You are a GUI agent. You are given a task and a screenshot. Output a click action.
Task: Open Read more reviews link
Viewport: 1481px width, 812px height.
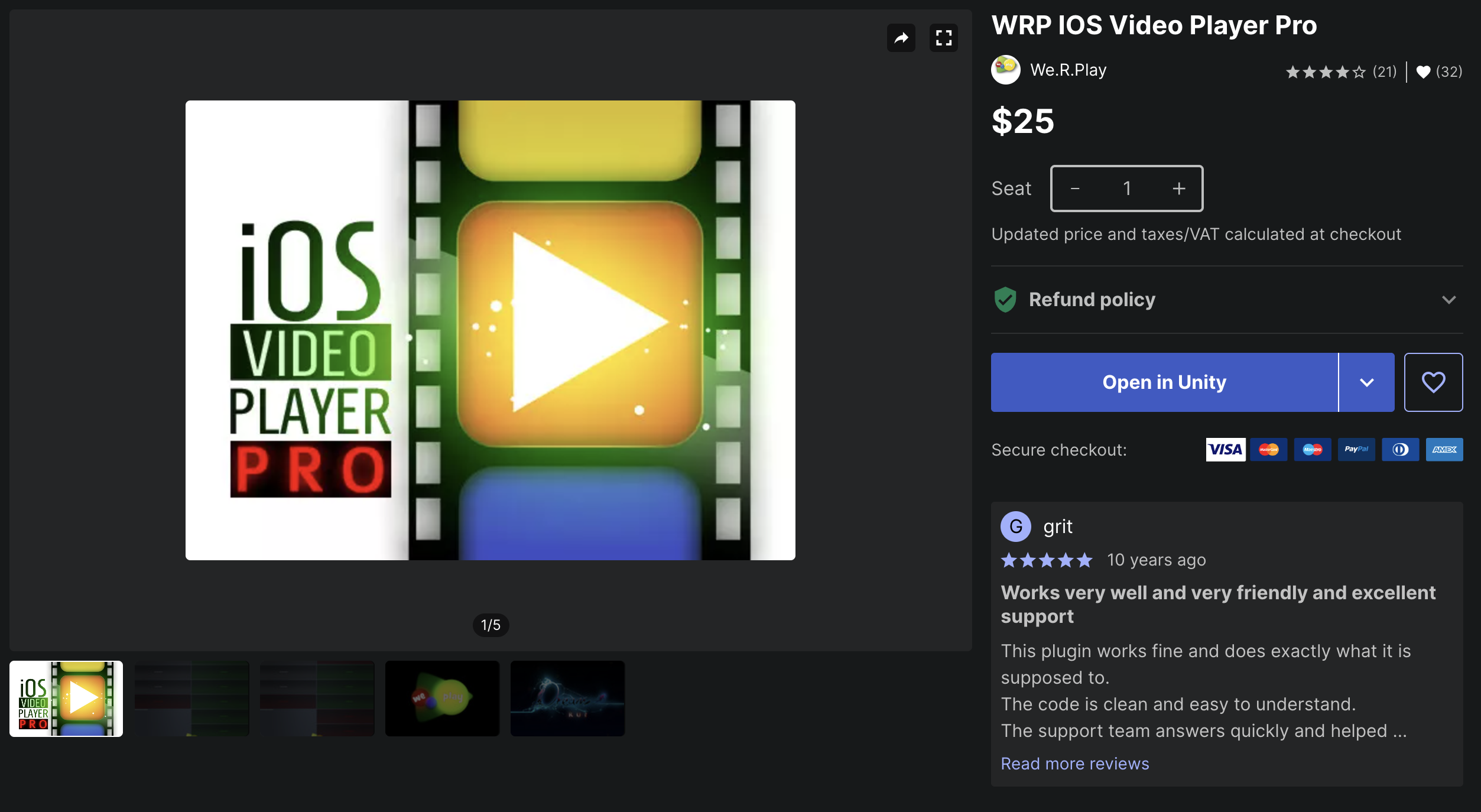pos(1074,764)
